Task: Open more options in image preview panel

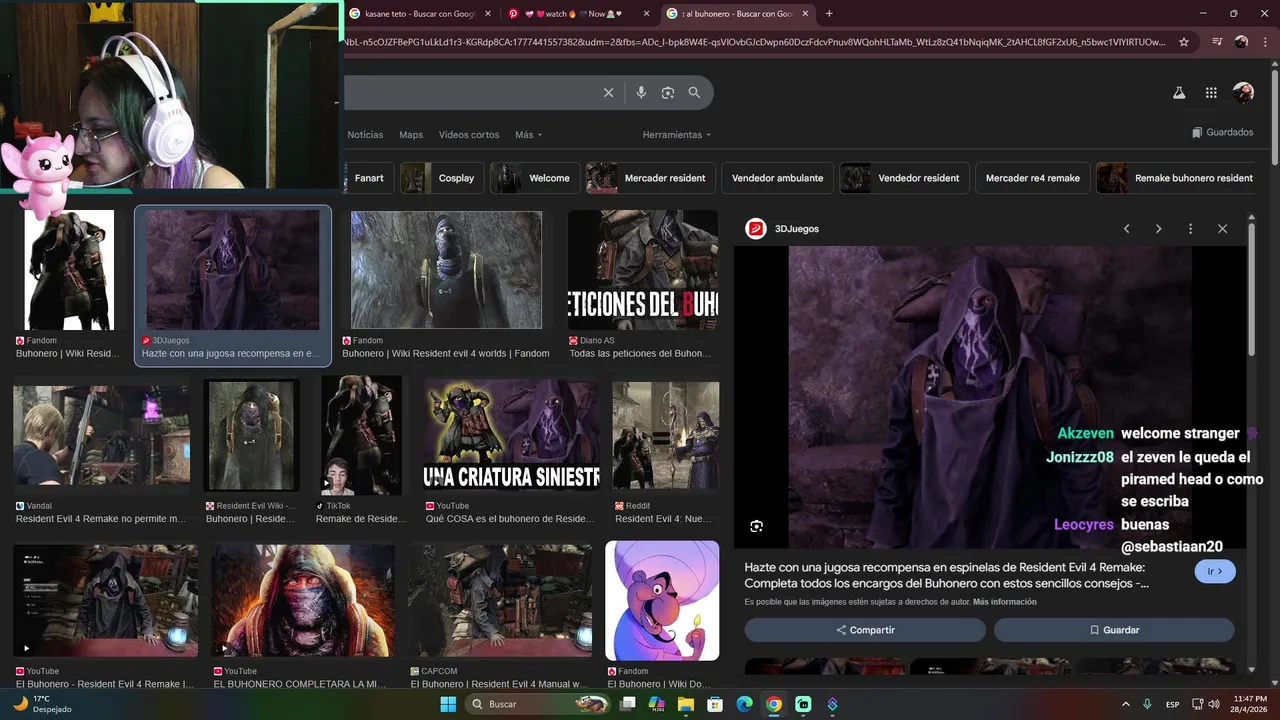Action: (1190, 229)
